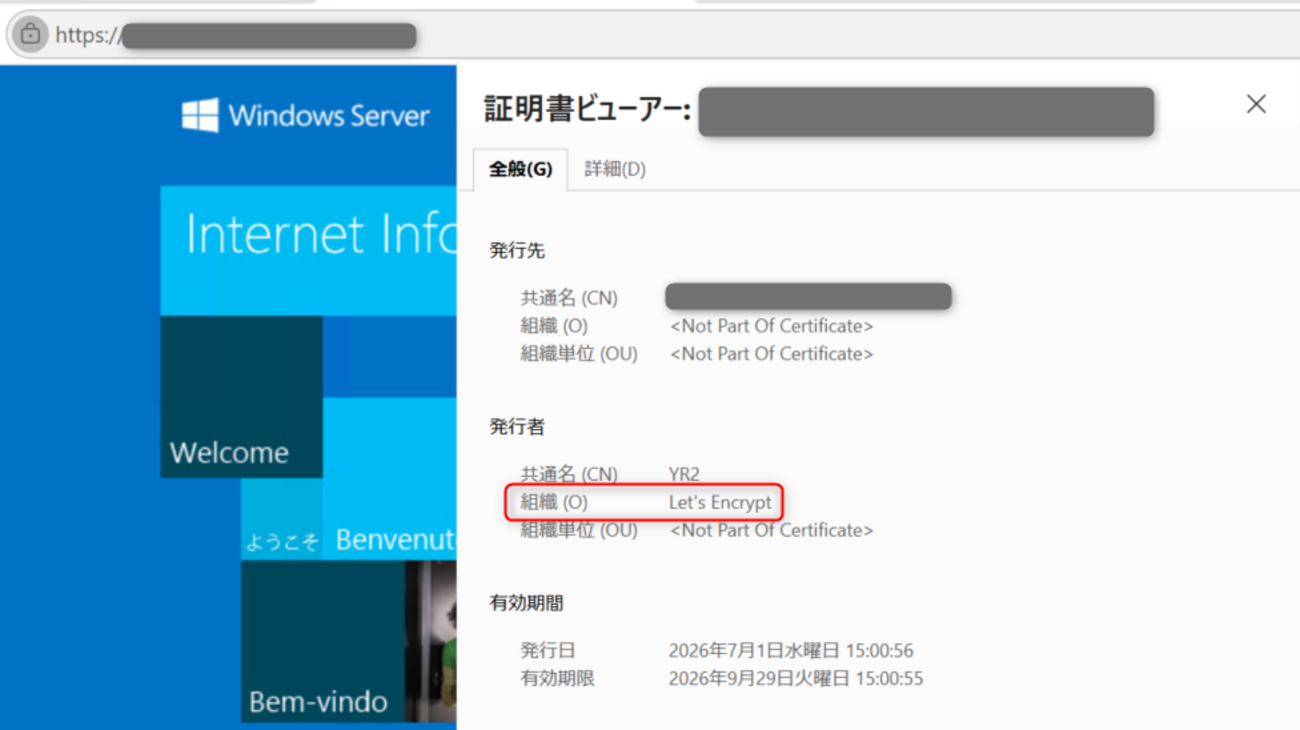Click the 有効期間 section heading
The image size is (1300, 730).
(x=526, y=603)
